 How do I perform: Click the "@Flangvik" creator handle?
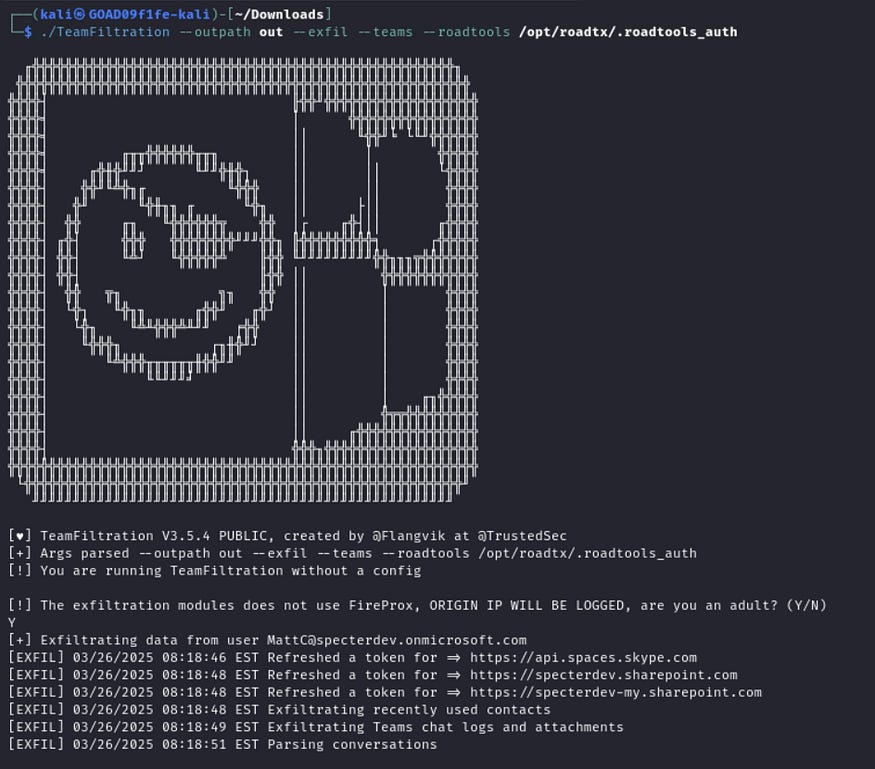pos(408,536)
